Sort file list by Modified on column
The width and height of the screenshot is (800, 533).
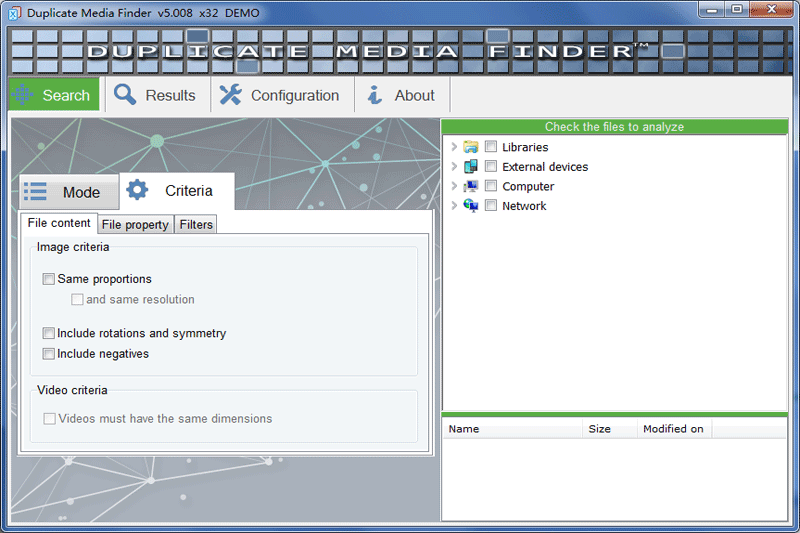(674, 429)
